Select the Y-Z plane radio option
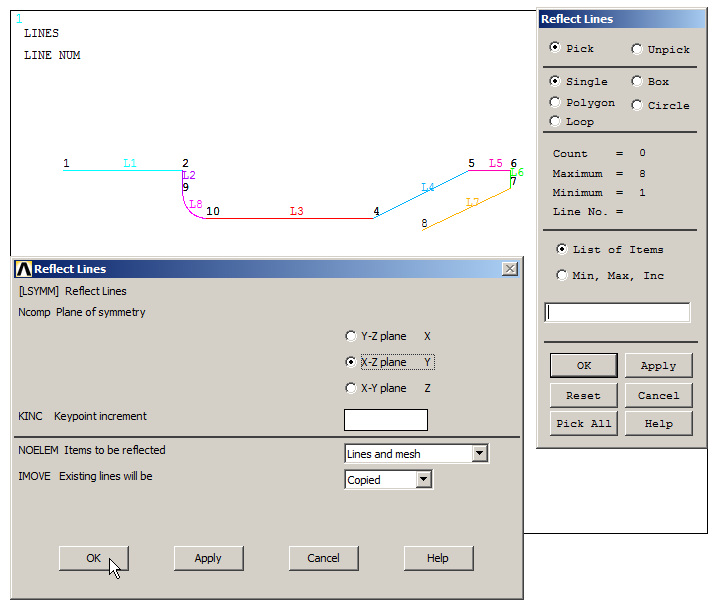The width and height of the screenshot is (720, 600). (x=350, y=337)
